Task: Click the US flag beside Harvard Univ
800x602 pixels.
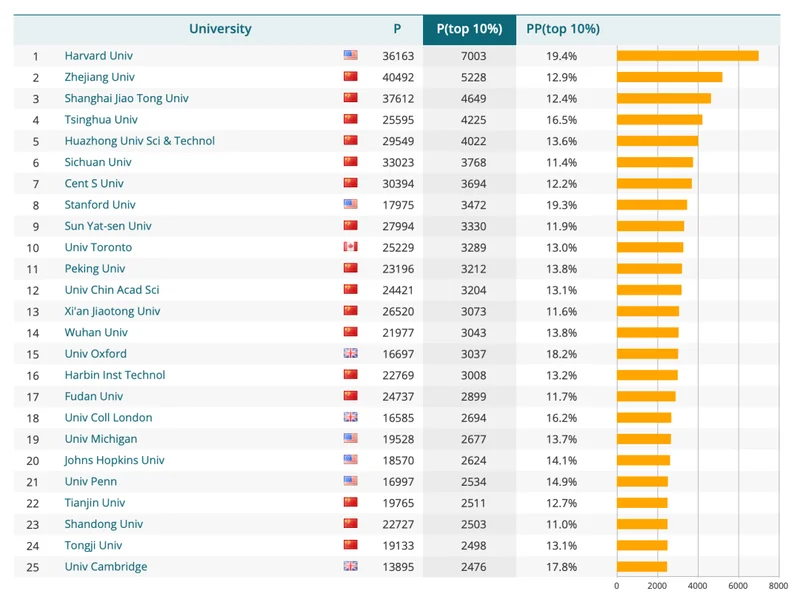Action: pyautogui.click(x=350, y=56)
